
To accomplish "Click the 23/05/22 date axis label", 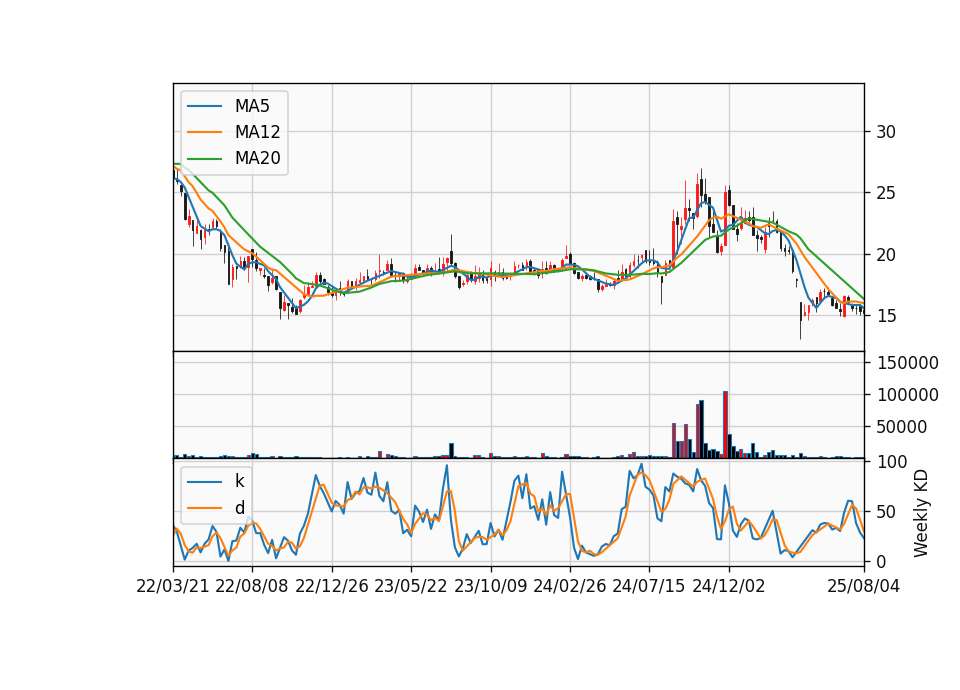I will tap(411, 586).
